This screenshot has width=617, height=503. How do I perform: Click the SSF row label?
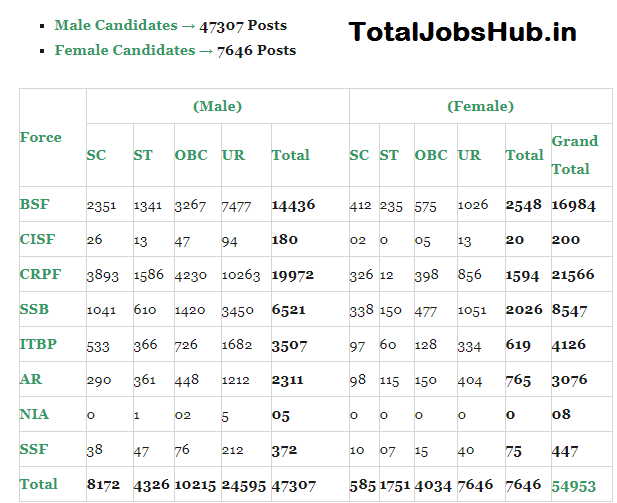pos(33,450)
